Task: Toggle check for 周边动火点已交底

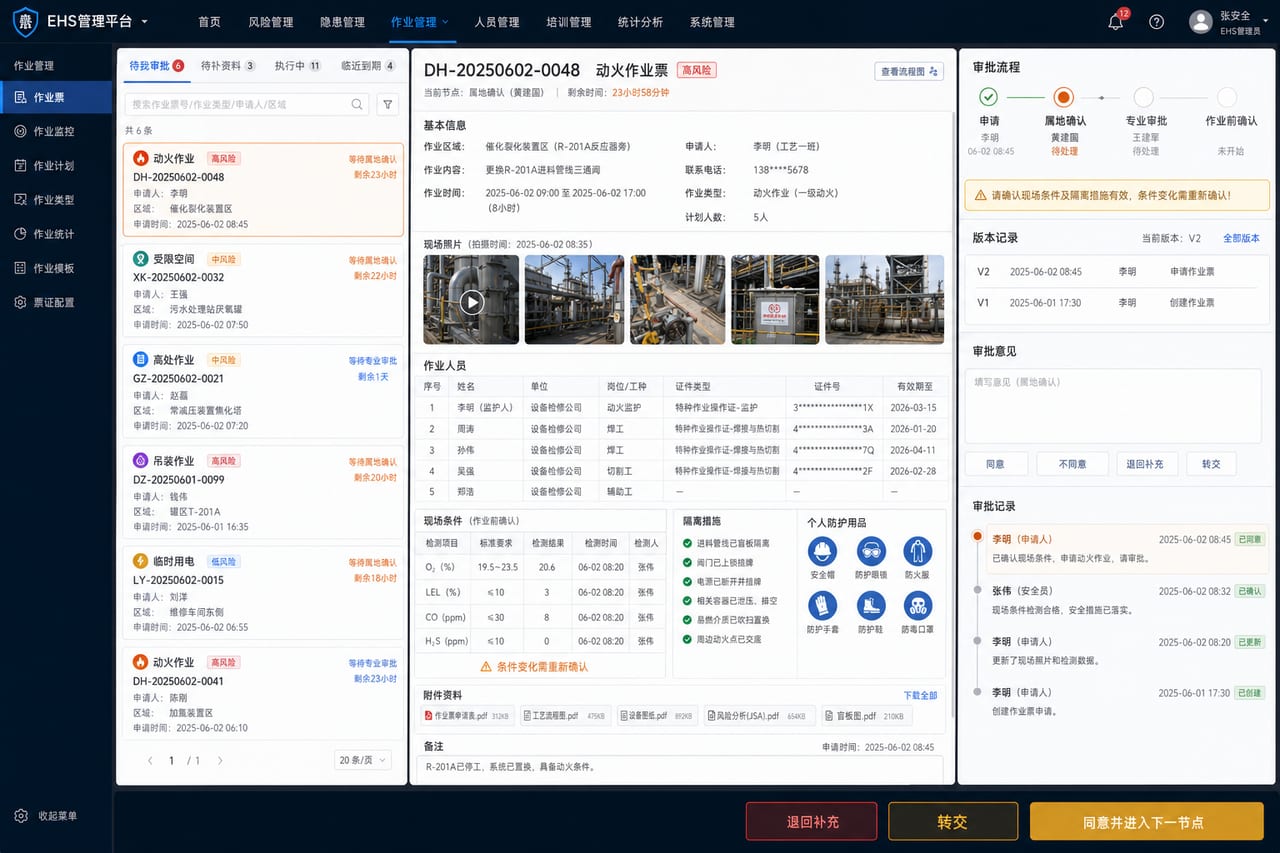Action: [x=687, y=639]
